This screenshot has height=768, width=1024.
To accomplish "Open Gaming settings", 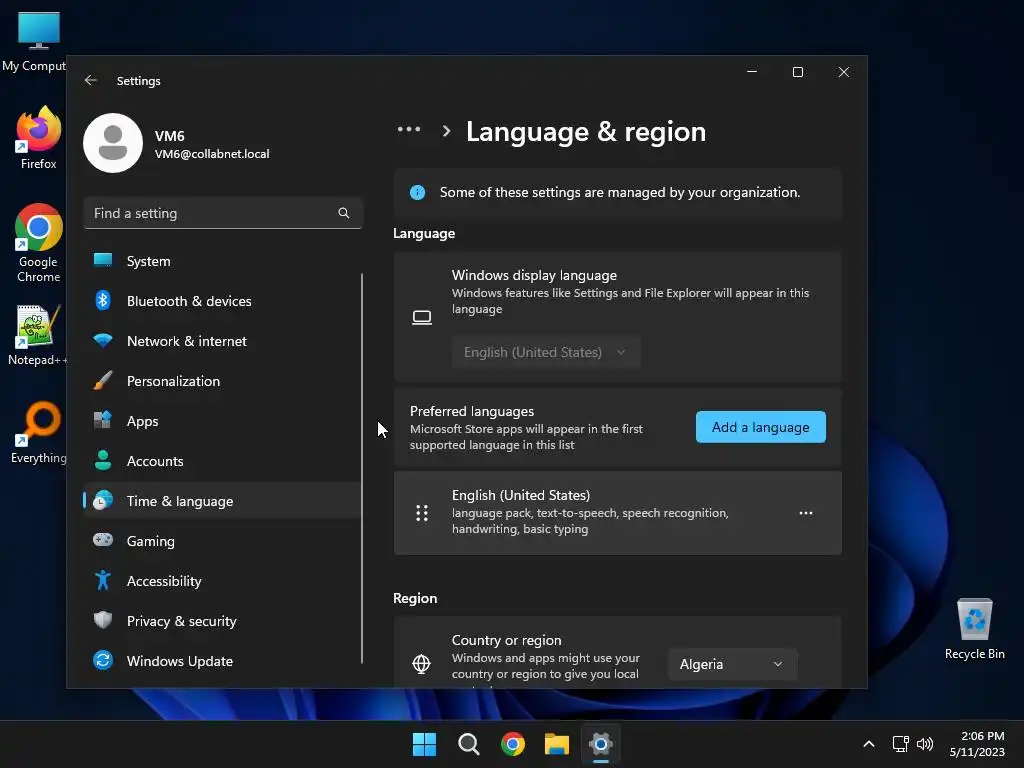I will click(x=222, y=540).
